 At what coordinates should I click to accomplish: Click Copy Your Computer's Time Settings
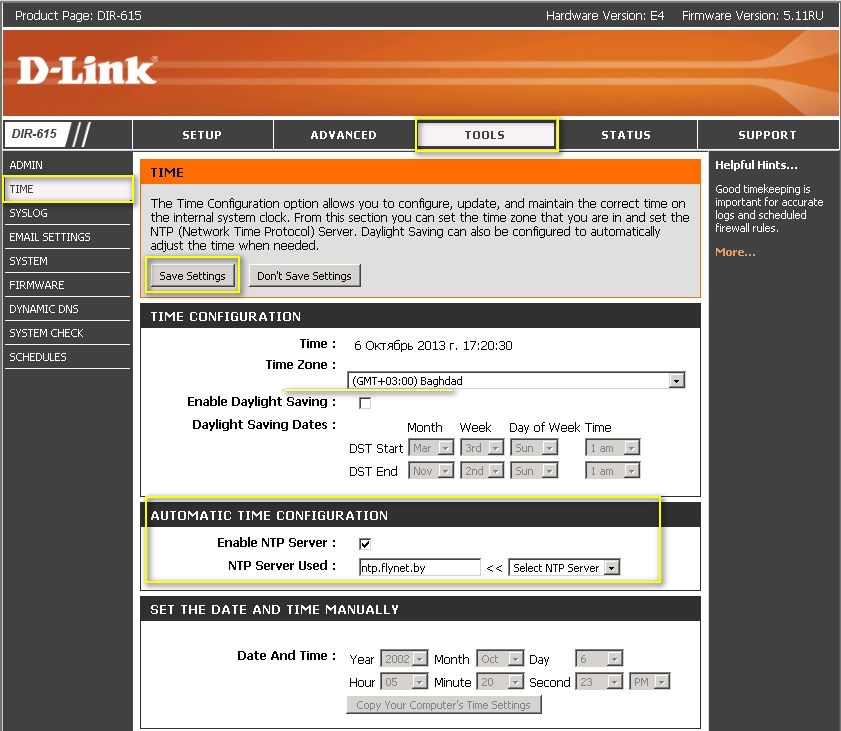[444, 705]
